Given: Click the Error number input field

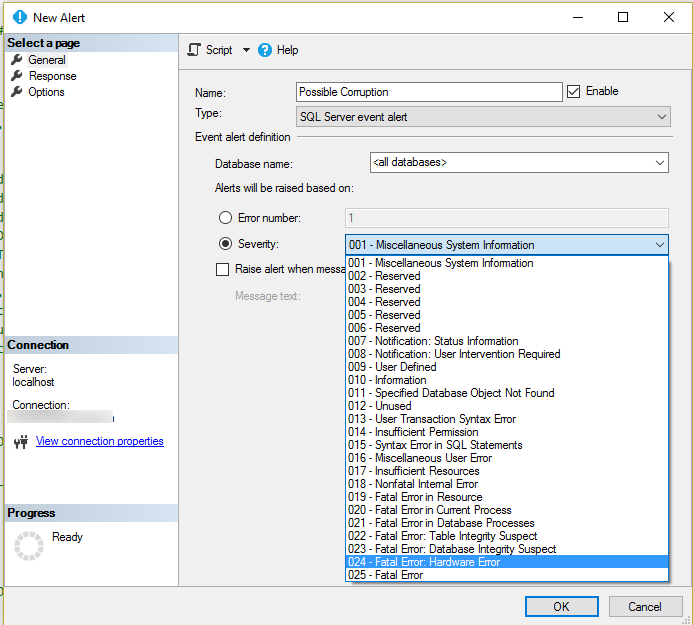Looking at the screenshot, I should point(506,218).
